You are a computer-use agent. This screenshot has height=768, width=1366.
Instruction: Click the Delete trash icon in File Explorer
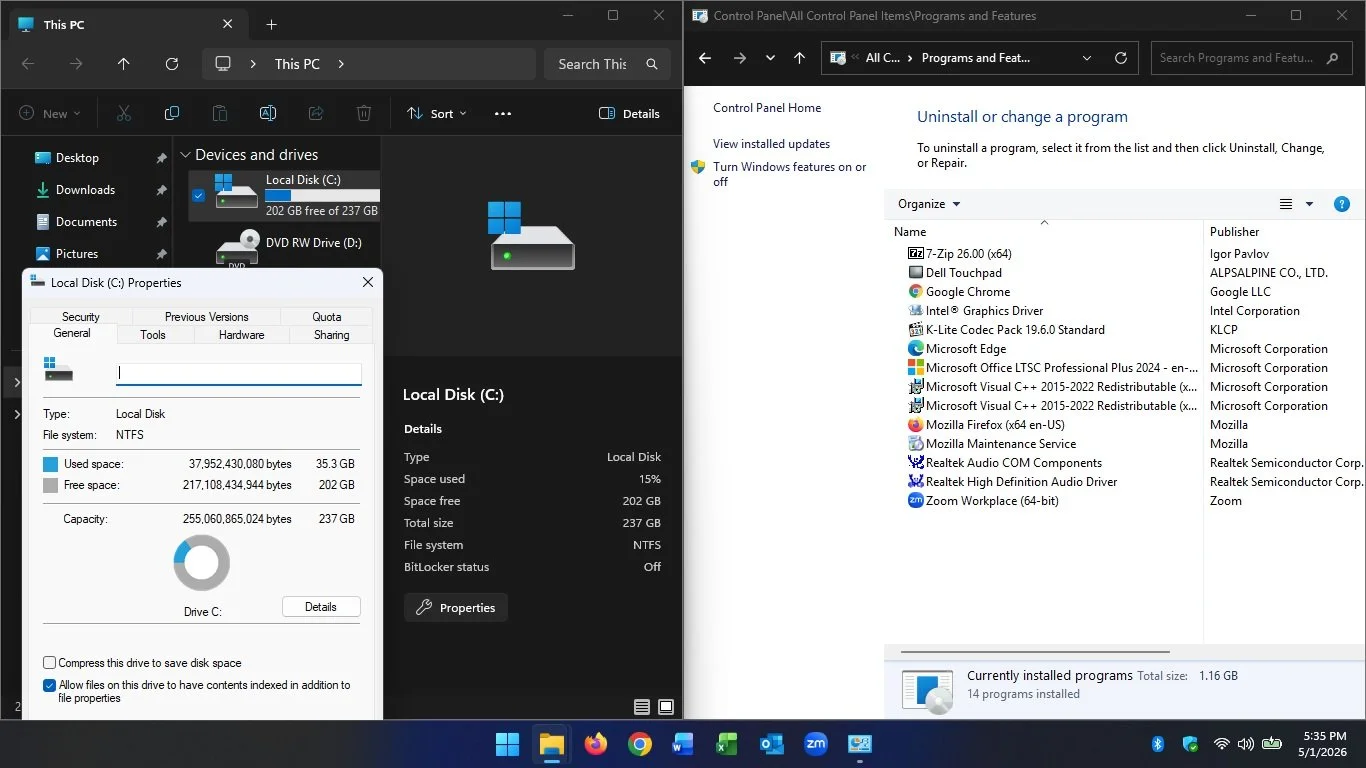coord(364,114)
